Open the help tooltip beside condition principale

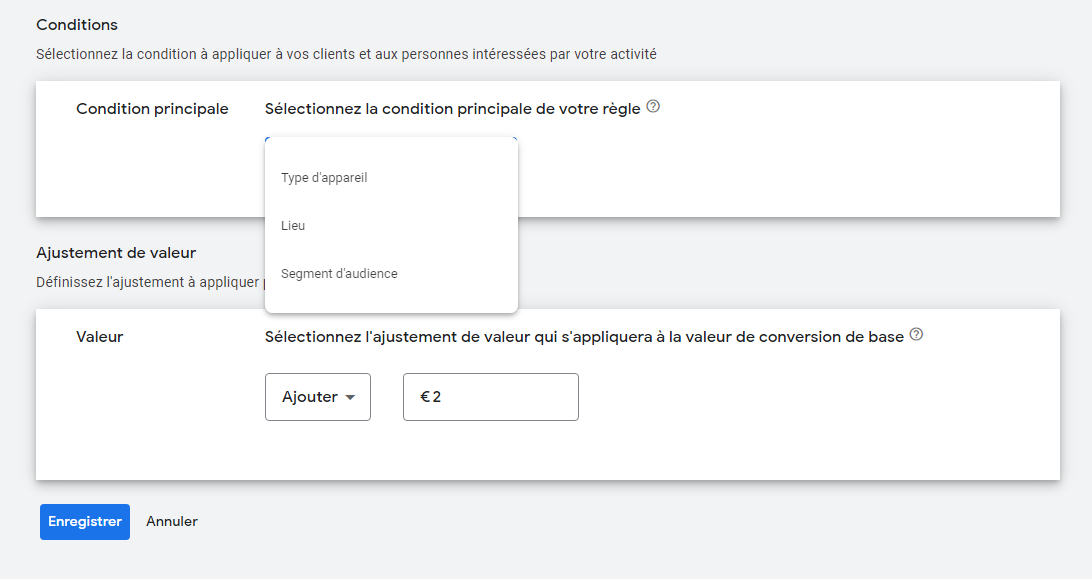tap(653, 108)
